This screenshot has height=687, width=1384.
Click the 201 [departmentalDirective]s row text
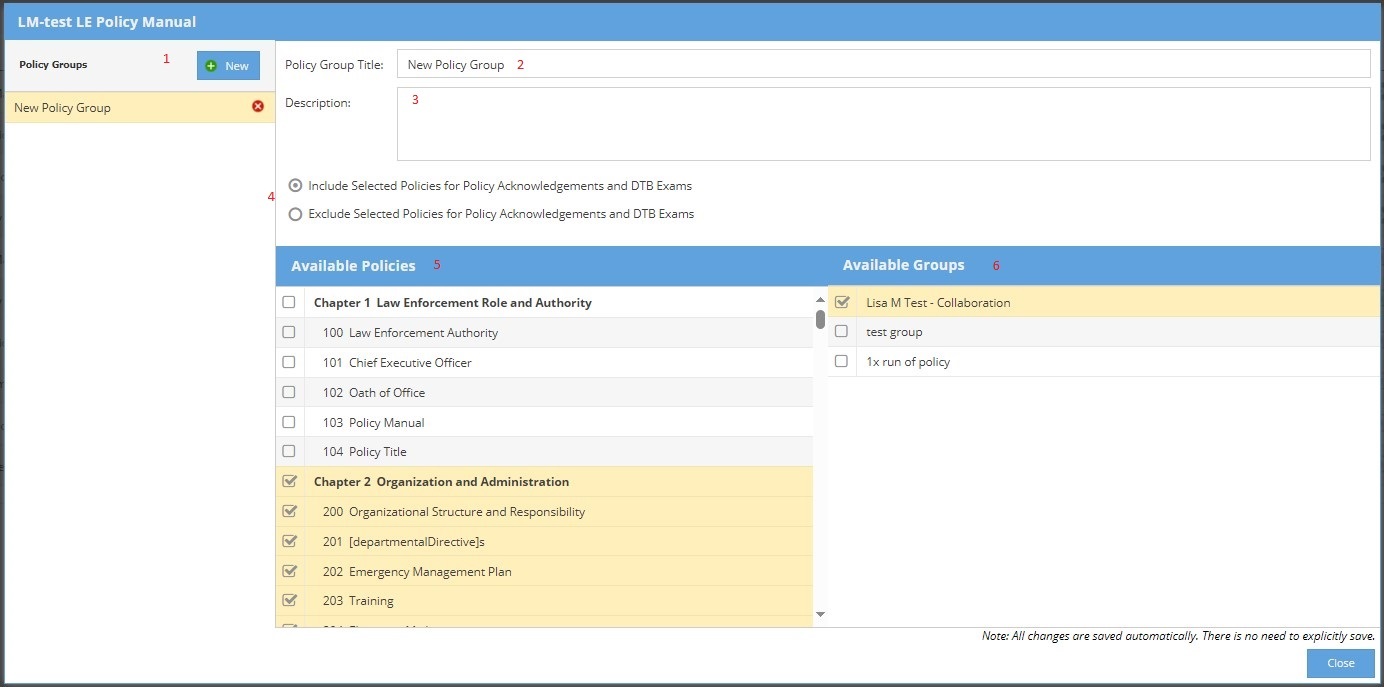404,541
